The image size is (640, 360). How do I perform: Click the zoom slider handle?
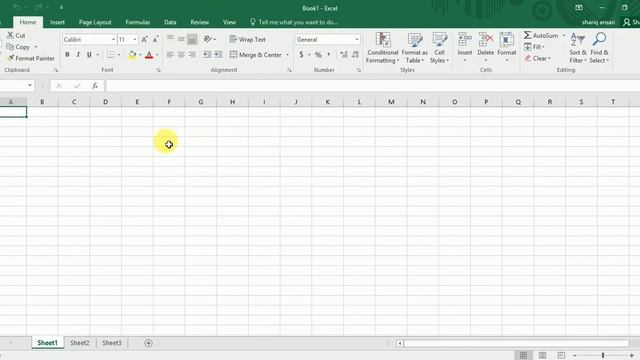603,356
